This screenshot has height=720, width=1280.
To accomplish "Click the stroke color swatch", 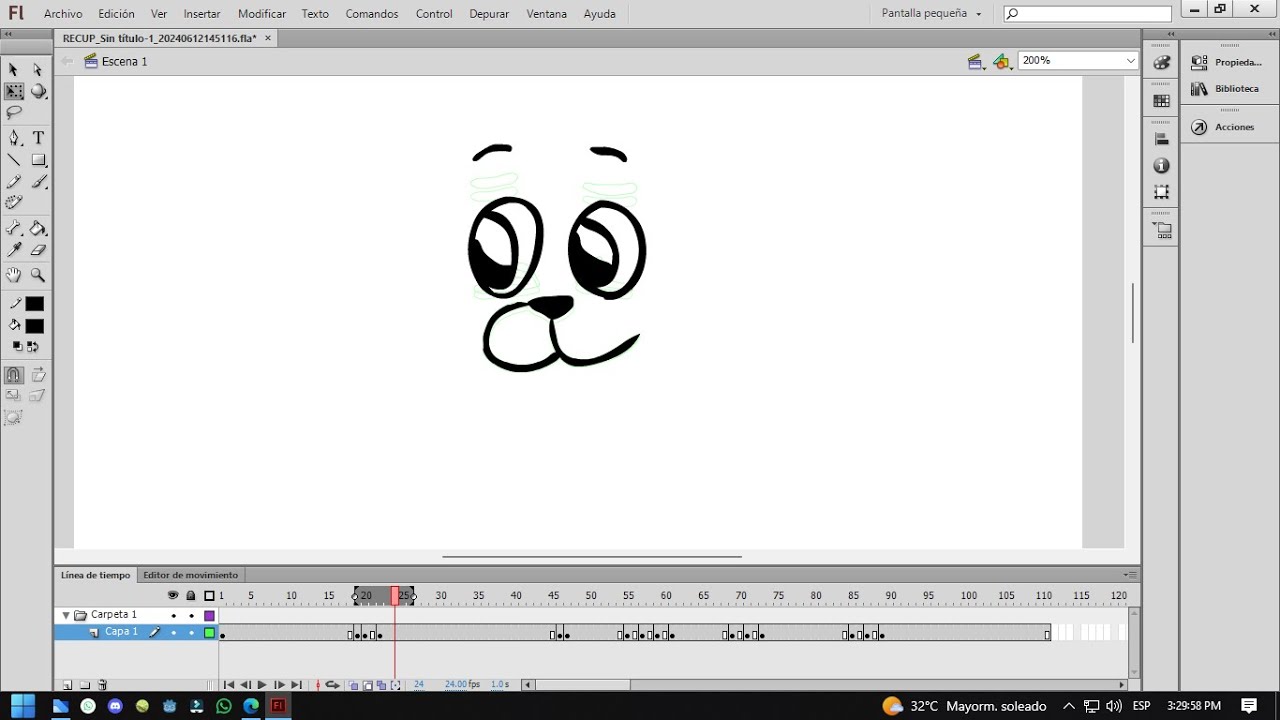I will pyautogui.click(x=34, y=304).
